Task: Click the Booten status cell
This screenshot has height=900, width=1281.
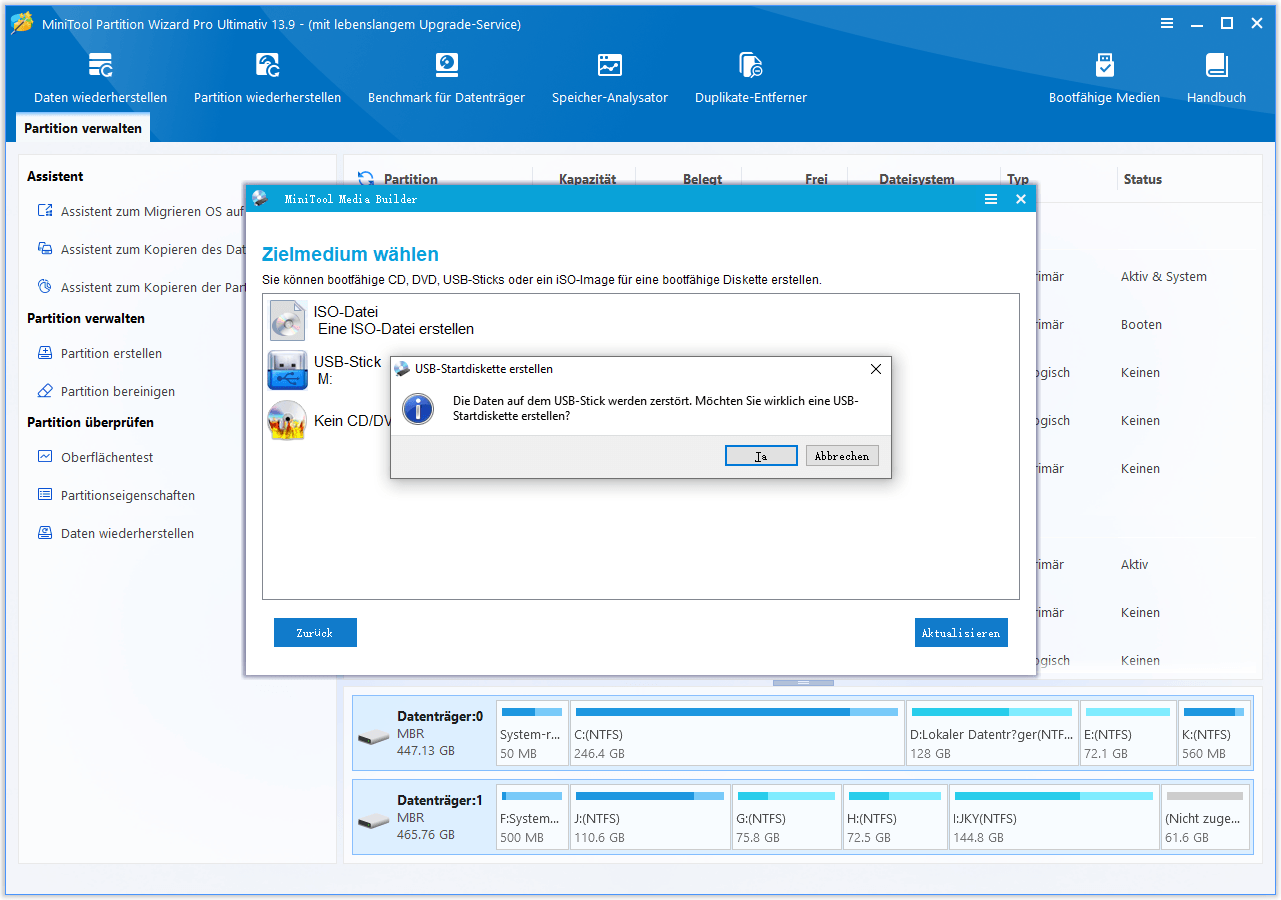Action: coord(1141,325)
